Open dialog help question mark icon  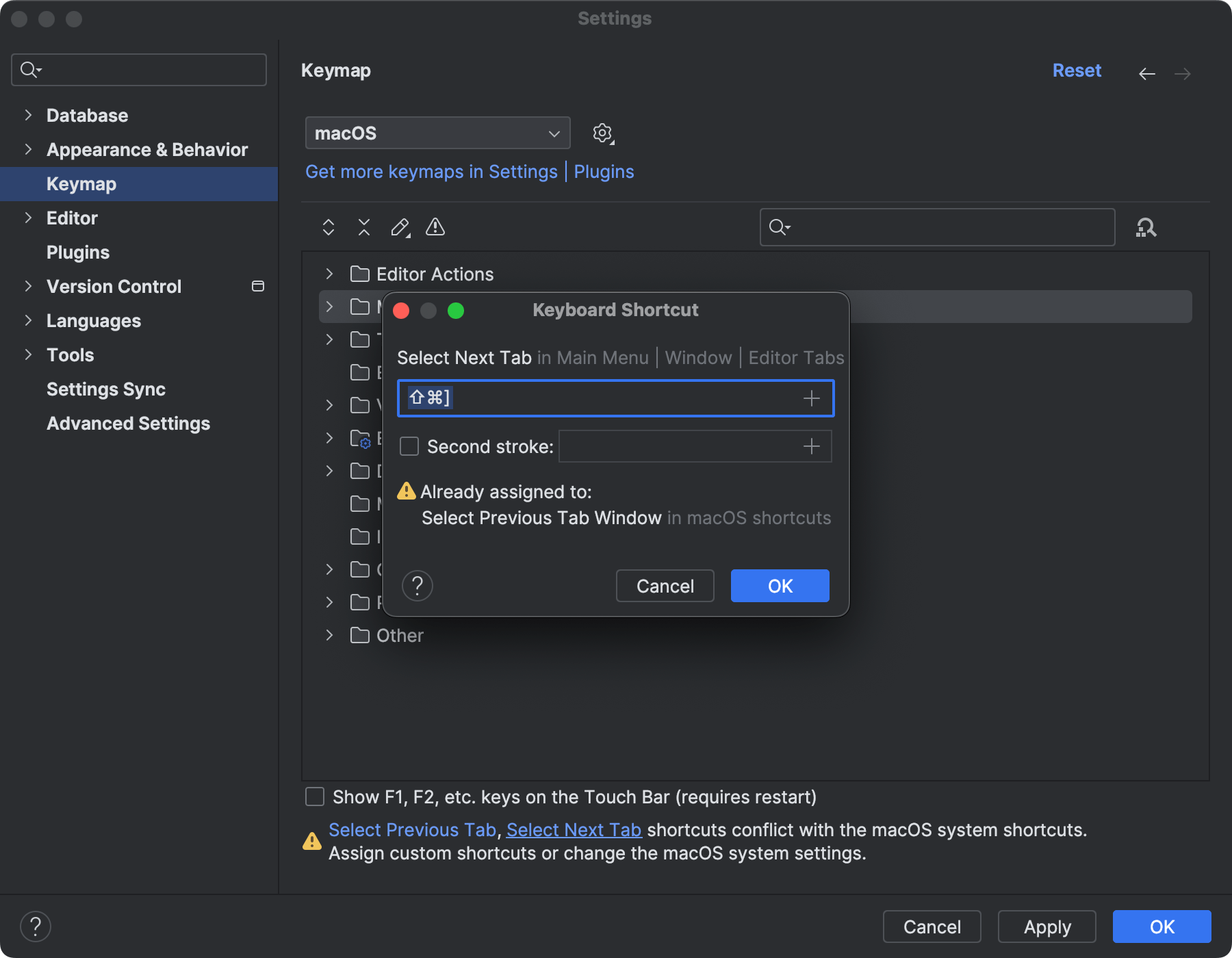[417, 585]
